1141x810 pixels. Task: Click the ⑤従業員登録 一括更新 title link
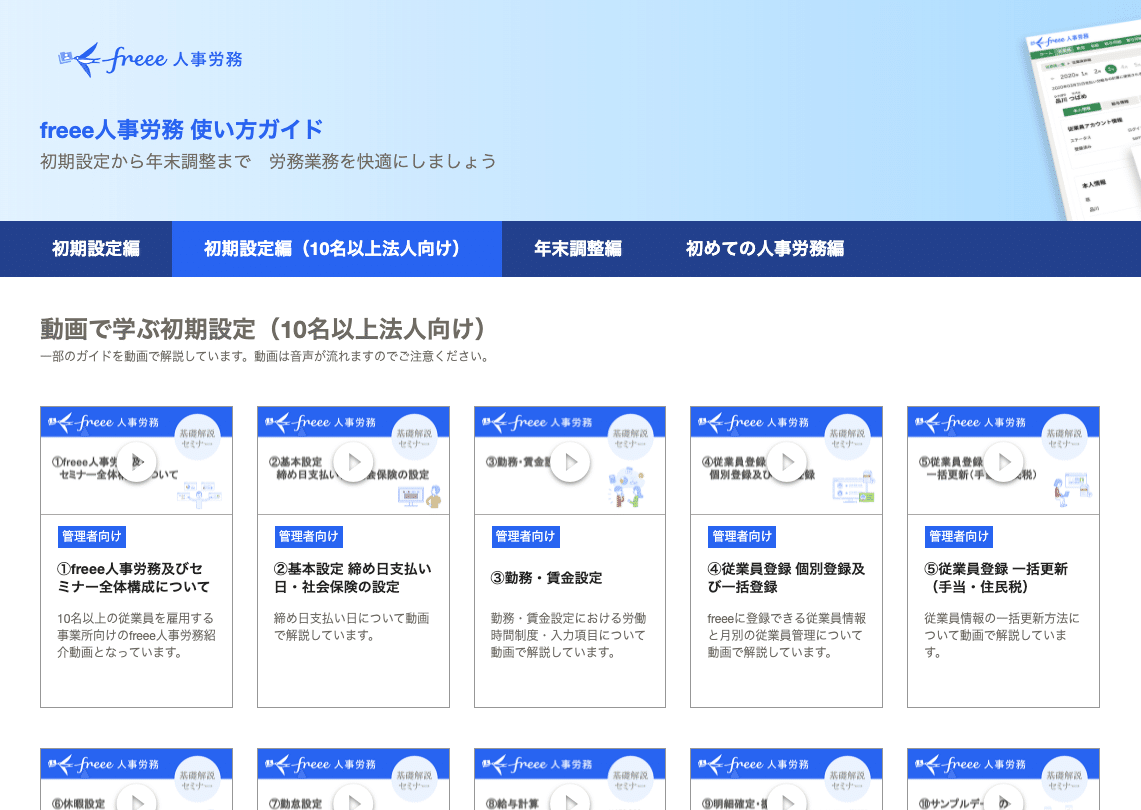1003,578
